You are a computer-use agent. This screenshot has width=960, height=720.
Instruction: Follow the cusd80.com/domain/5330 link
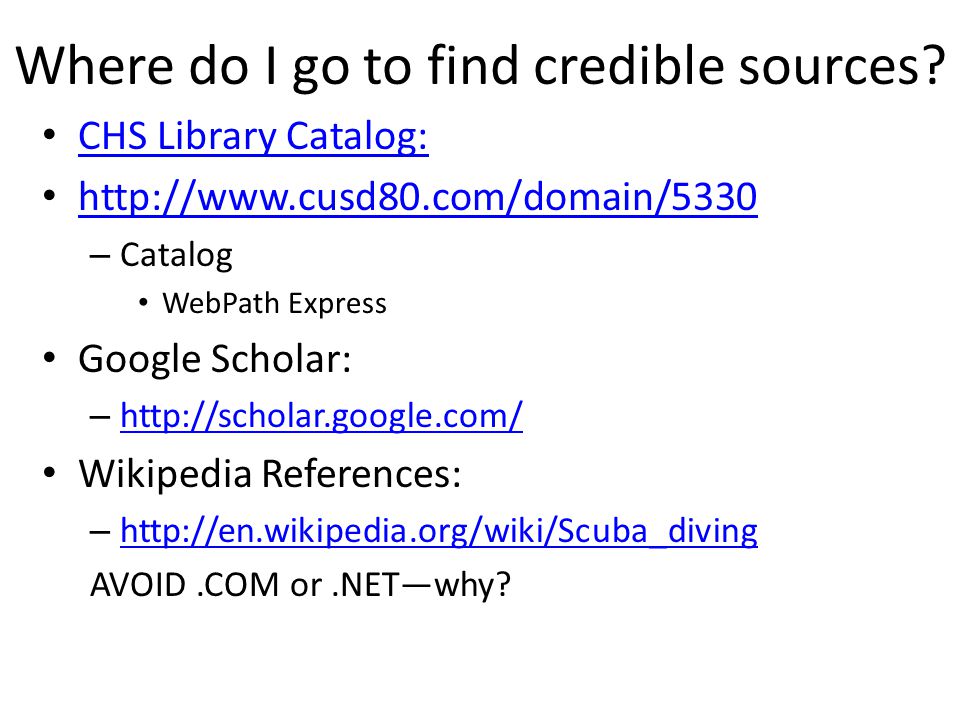[418, 197]
